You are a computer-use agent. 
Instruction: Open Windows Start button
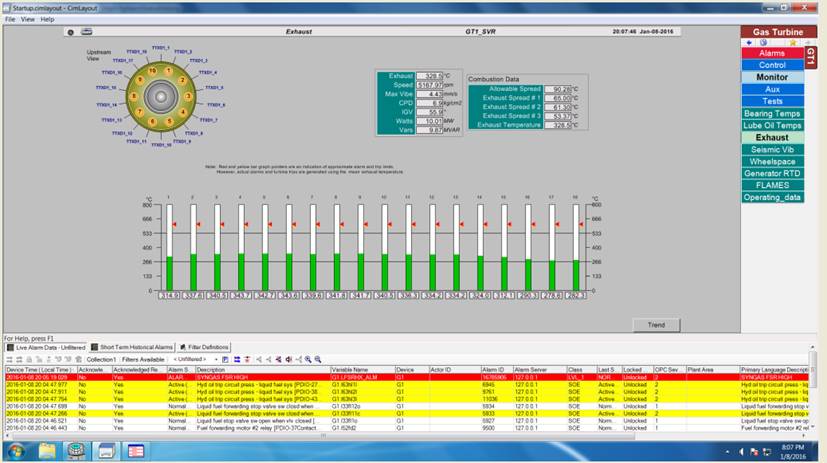[x=16, y=451]
